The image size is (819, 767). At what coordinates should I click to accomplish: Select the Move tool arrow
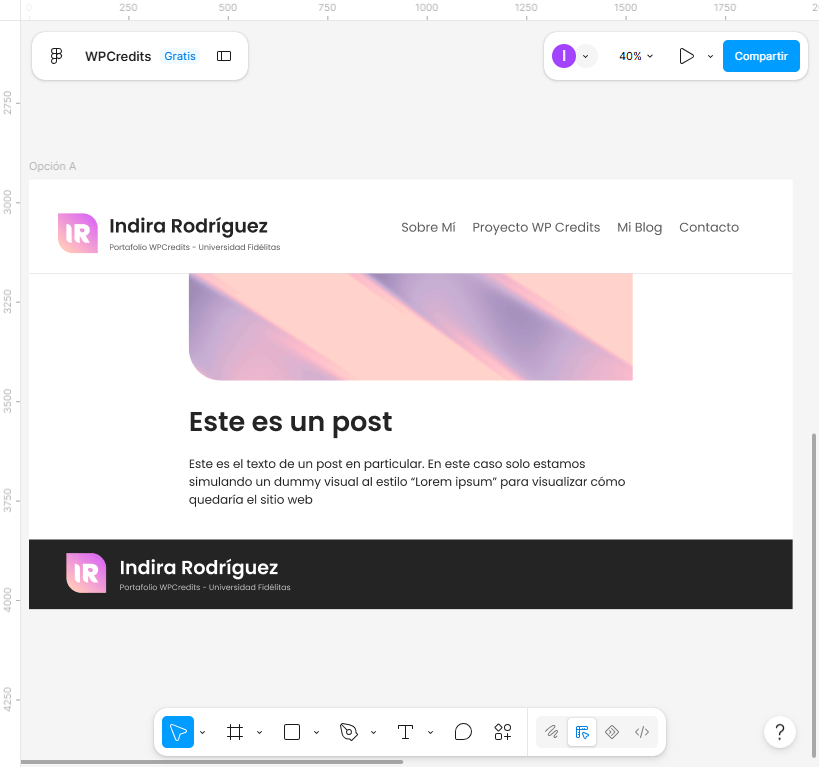click(x=178, y=731)
